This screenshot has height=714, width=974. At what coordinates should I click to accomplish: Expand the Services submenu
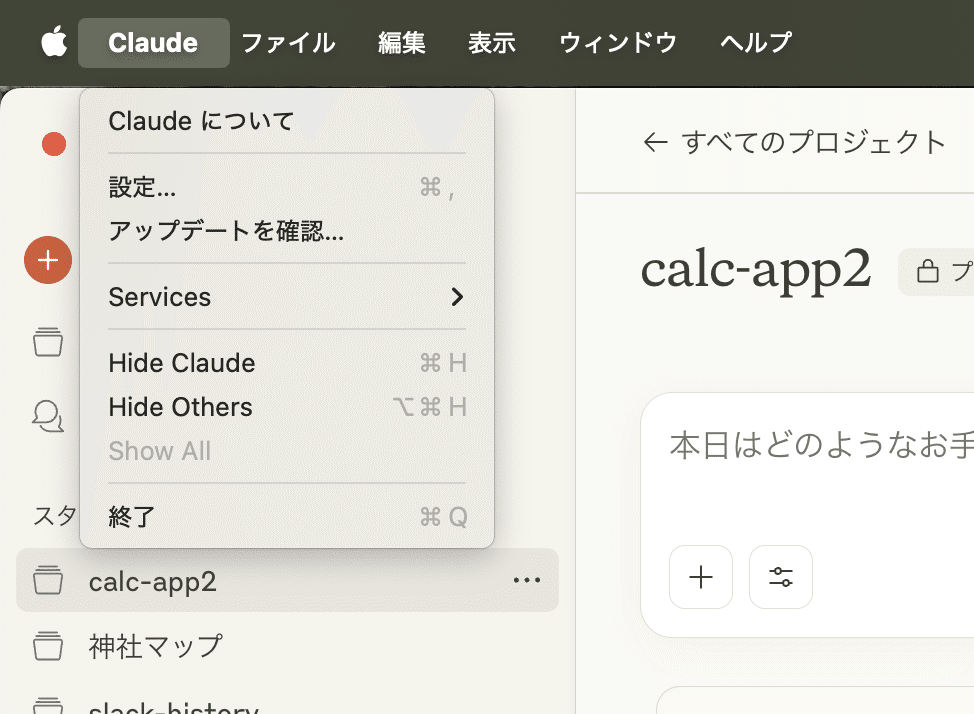160,297
